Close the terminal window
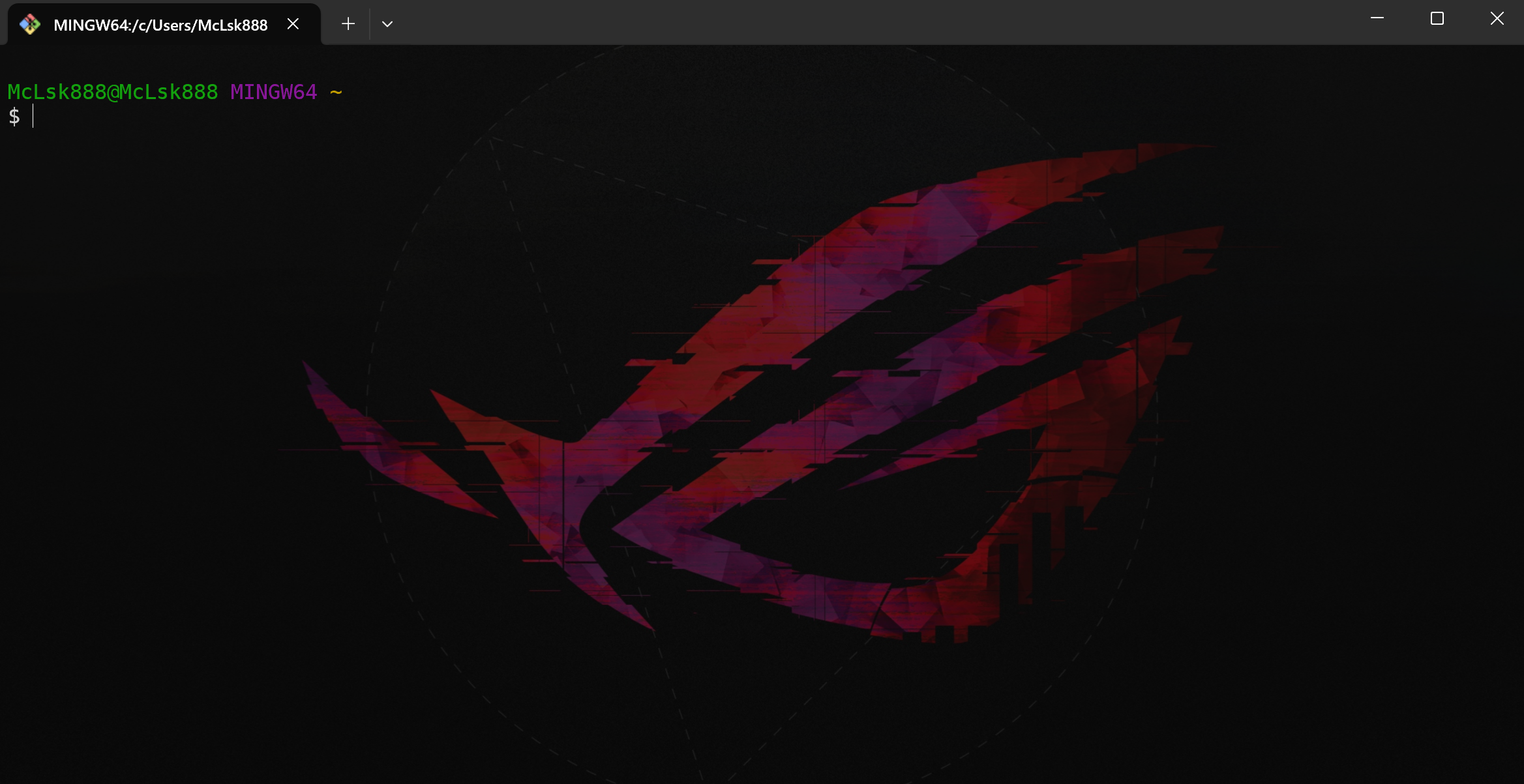The height and width of the screenshot is (784, 1524). [1497, 18]
